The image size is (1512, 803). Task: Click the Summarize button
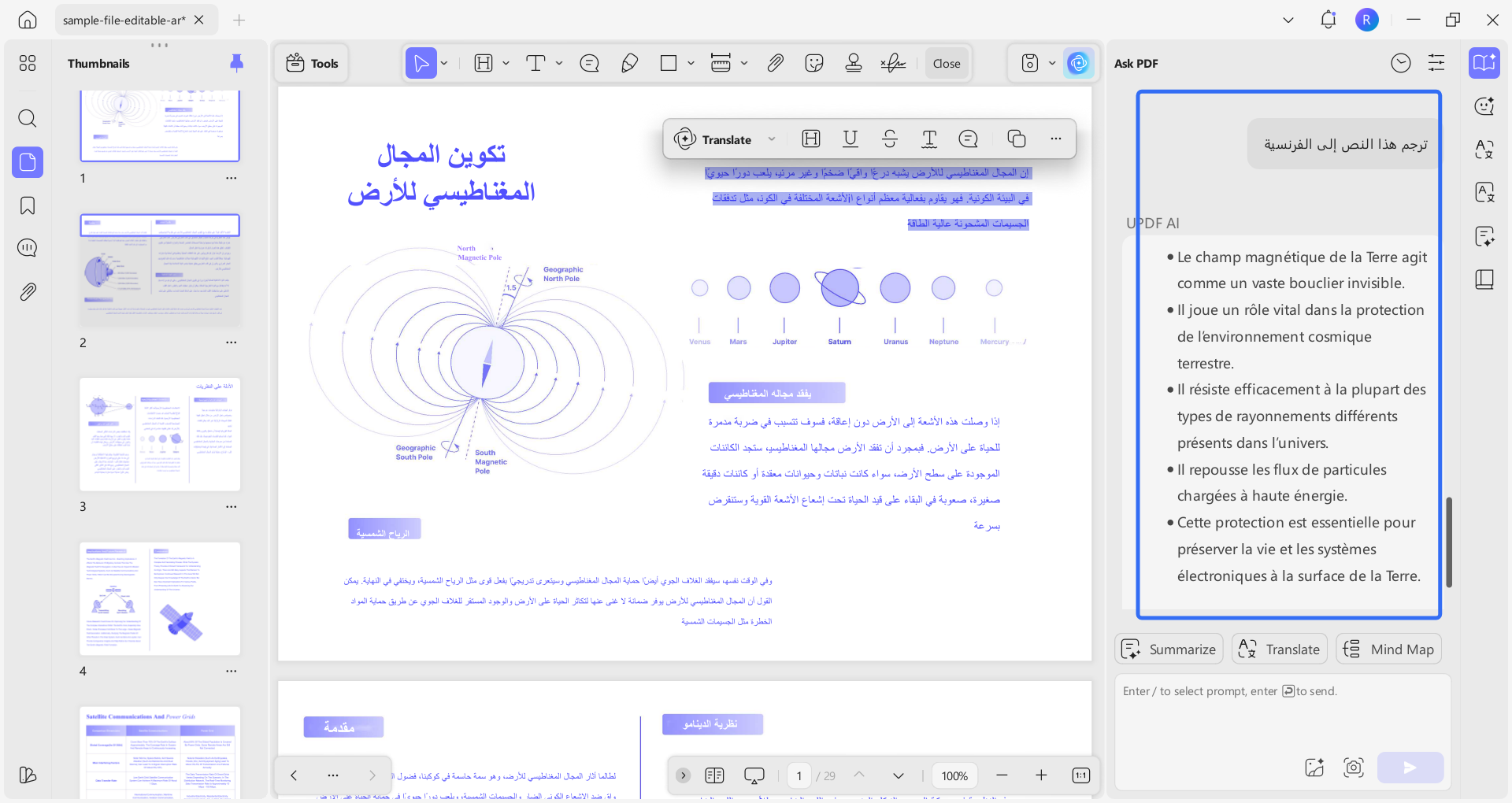point(1169,649)
